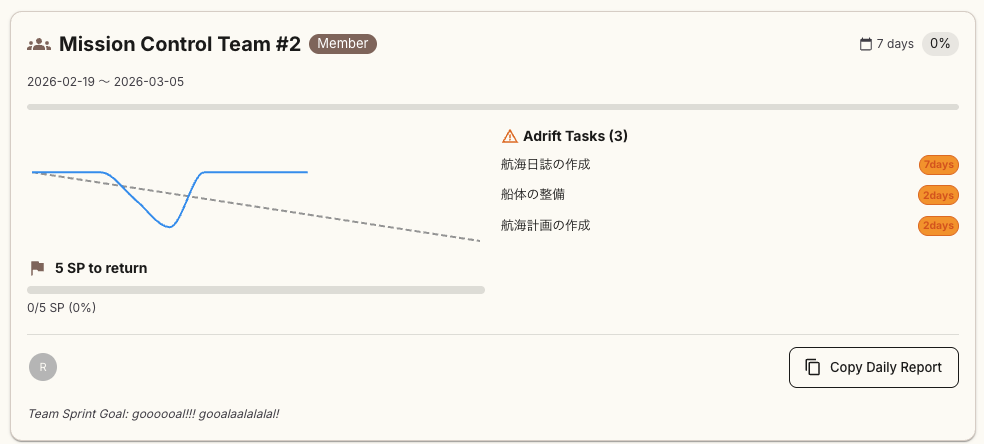Open the 航海計画の作成 task
Viewport: 984px width, 444px height.
(x=546, y=225)
